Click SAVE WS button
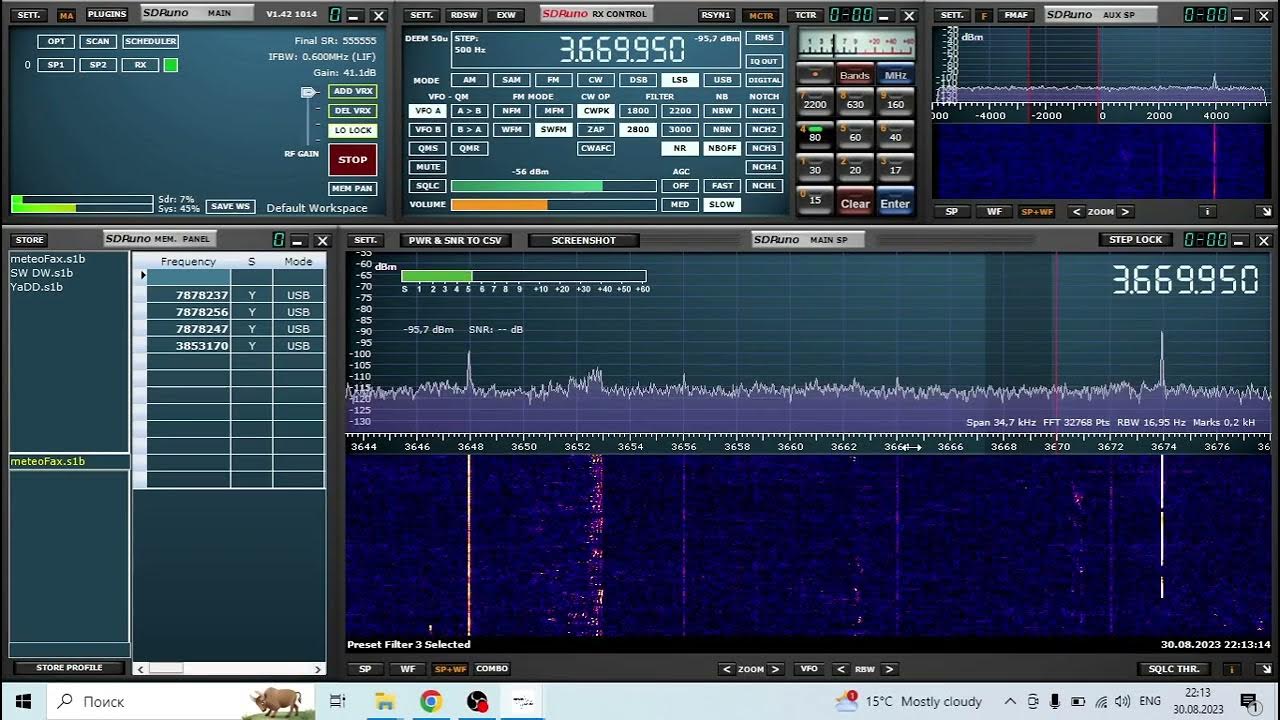This screenshot has width=1280, height=720. (x=230, y=207)
